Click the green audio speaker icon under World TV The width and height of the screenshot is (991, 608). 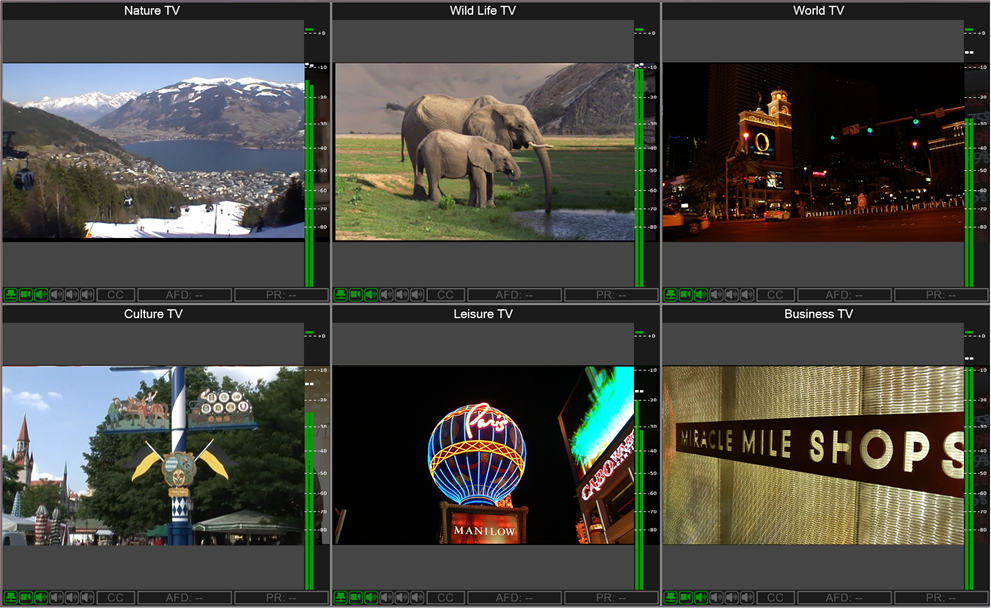(x=701, y=295)
